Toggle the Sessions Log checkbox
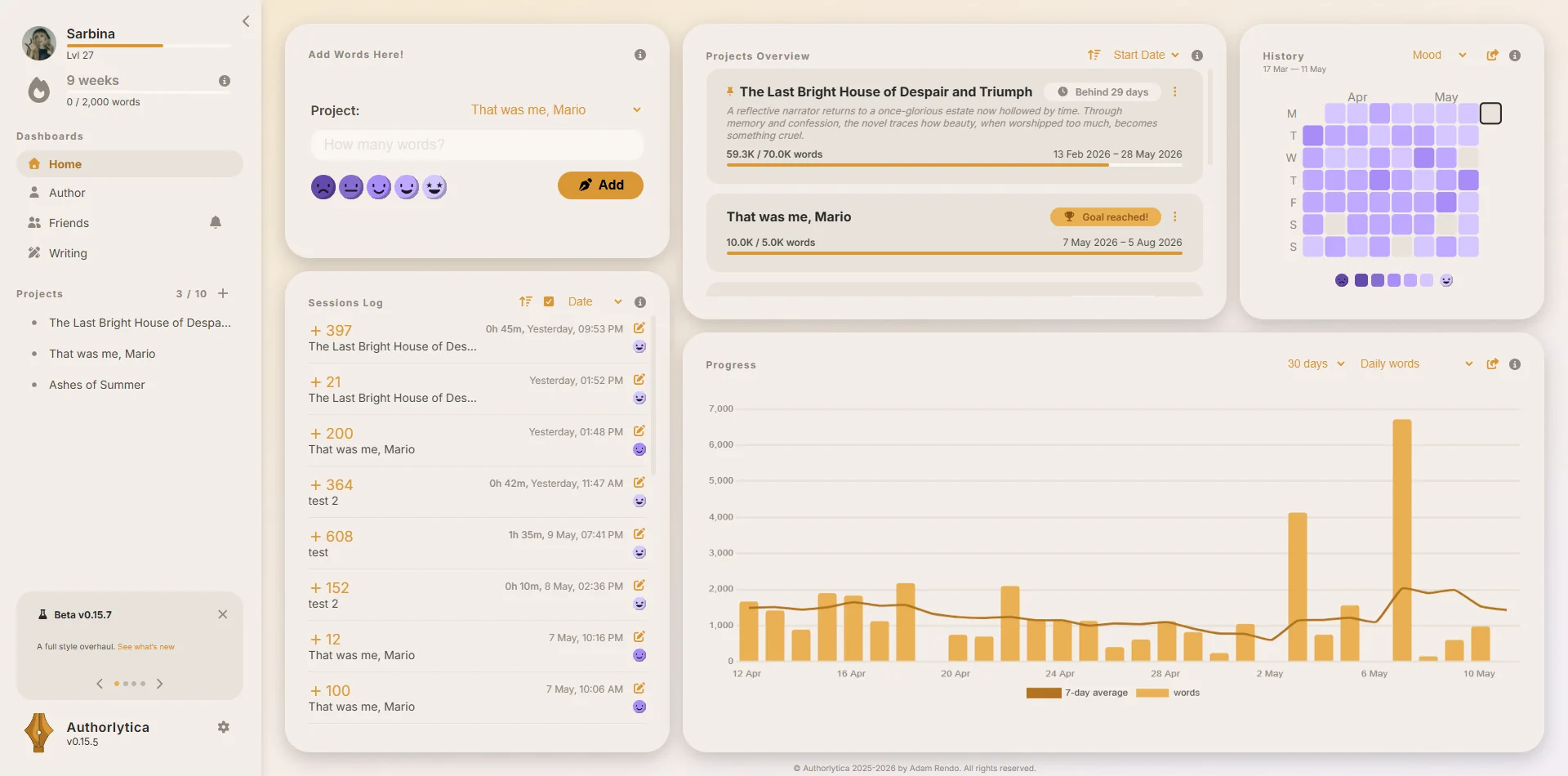 pos(549,301)
